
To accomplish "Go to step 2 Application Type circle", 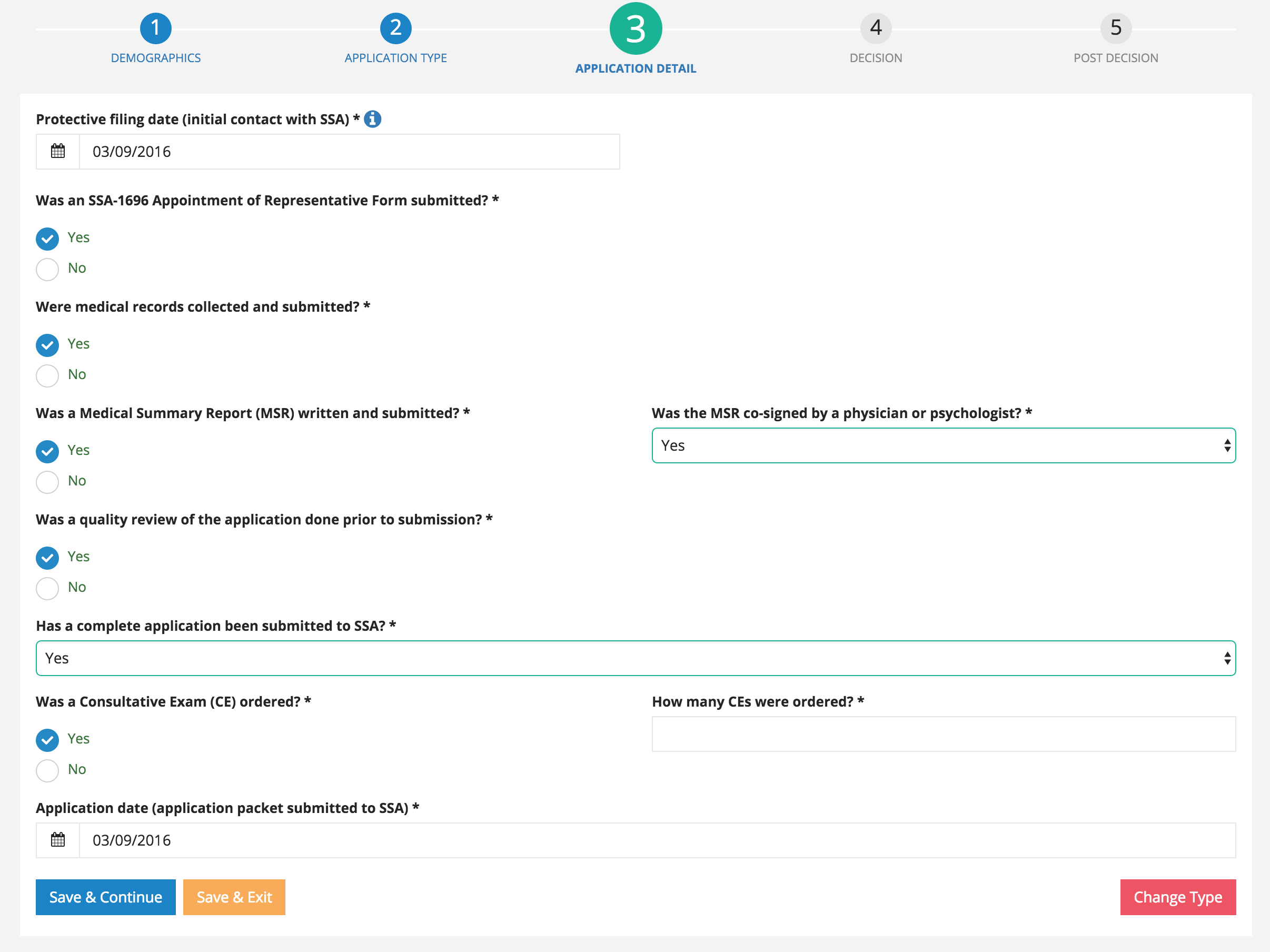I will [395, 28].
